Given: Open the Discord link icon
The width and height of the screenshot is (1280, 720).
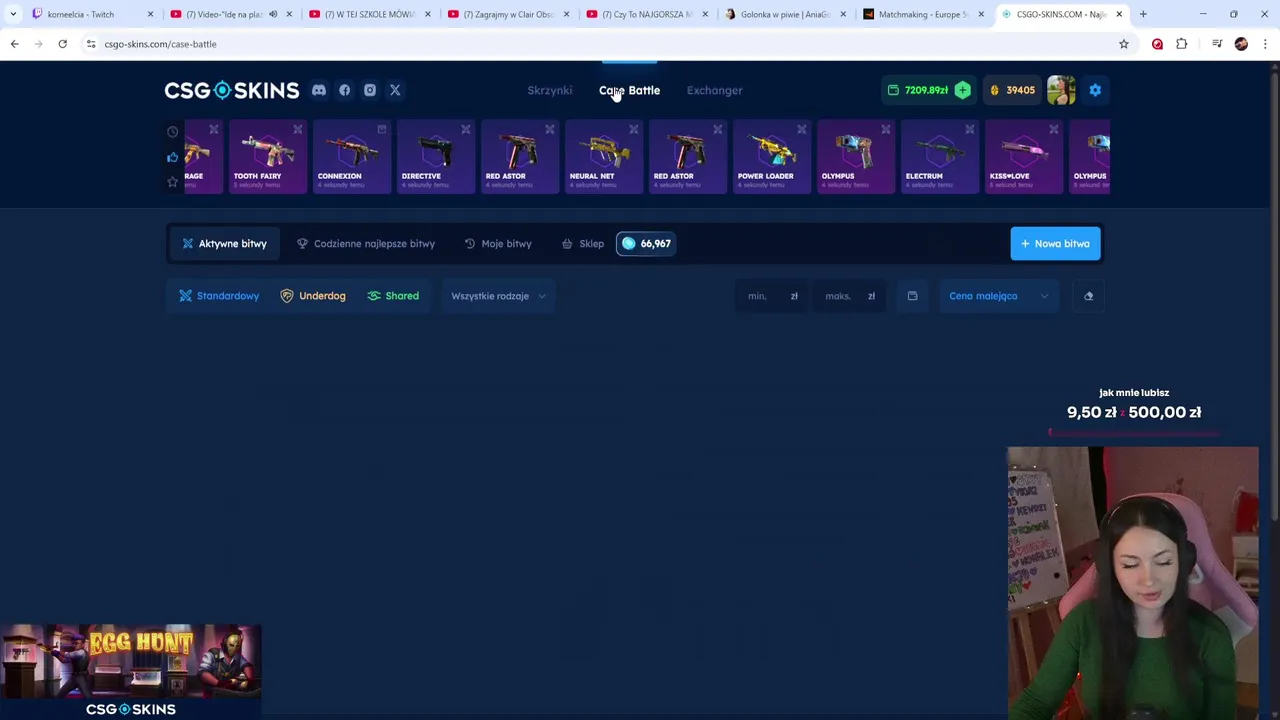Looking at the screenshot, I should point(318,90).
